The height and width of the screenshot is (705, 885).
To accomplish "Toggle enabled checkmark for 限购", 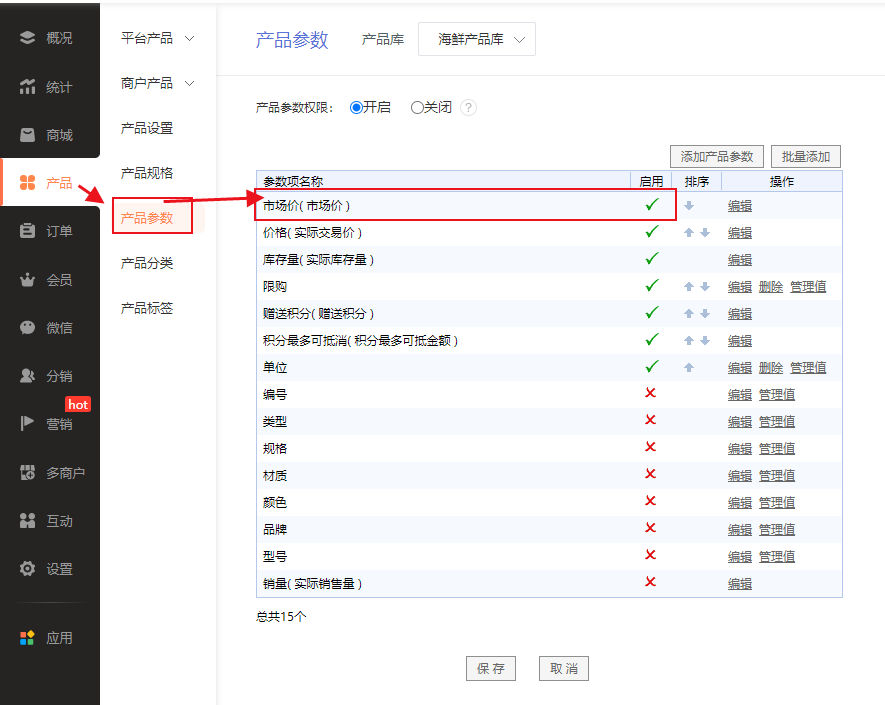I will [x=652, y=285].
